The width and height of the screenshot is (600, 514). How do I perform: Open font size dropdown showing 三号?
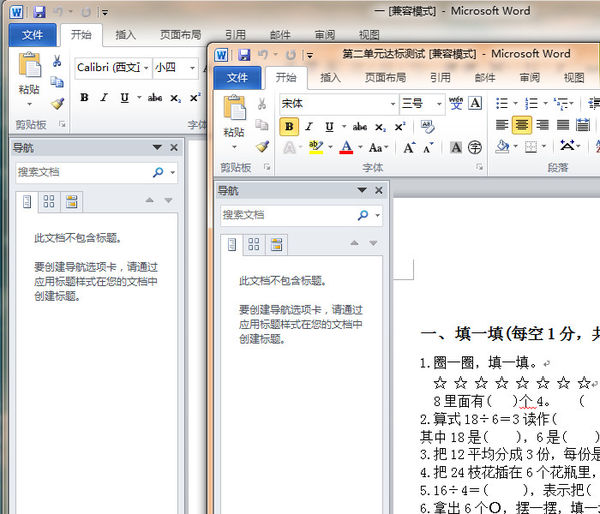439,104
